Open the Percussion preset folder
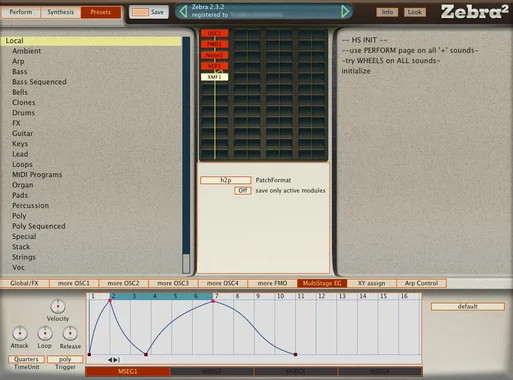513x380 pixels. [x=31, y=206]
